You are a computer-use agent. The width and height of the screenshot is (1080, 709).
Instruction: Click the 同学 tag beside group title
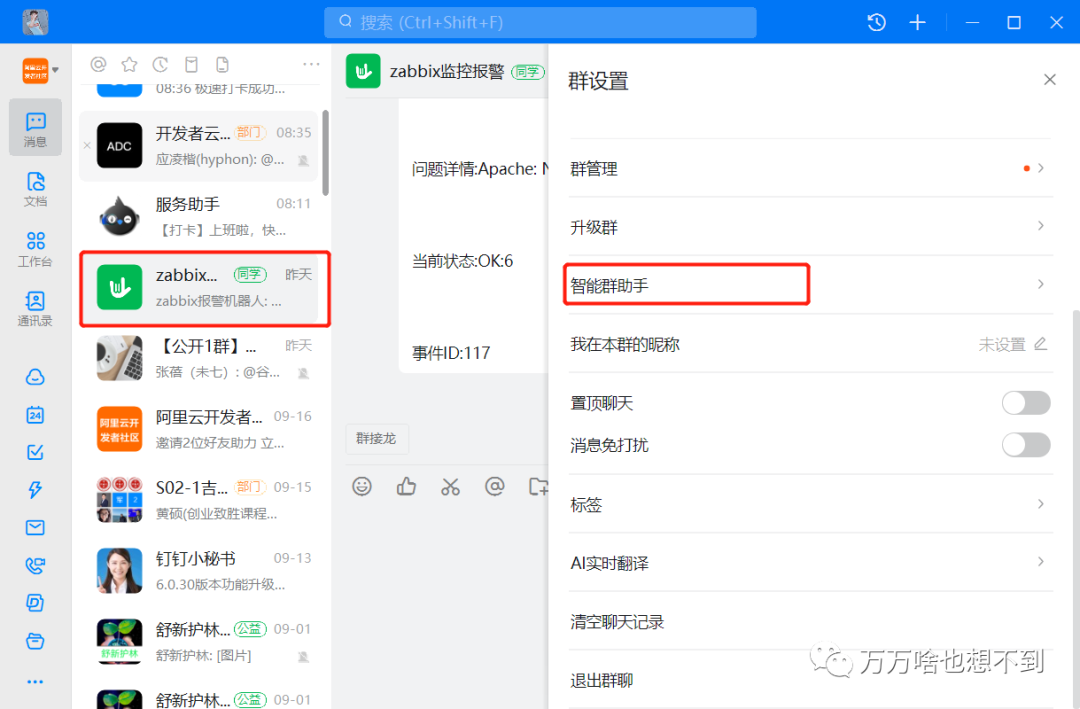pos(528,72)
